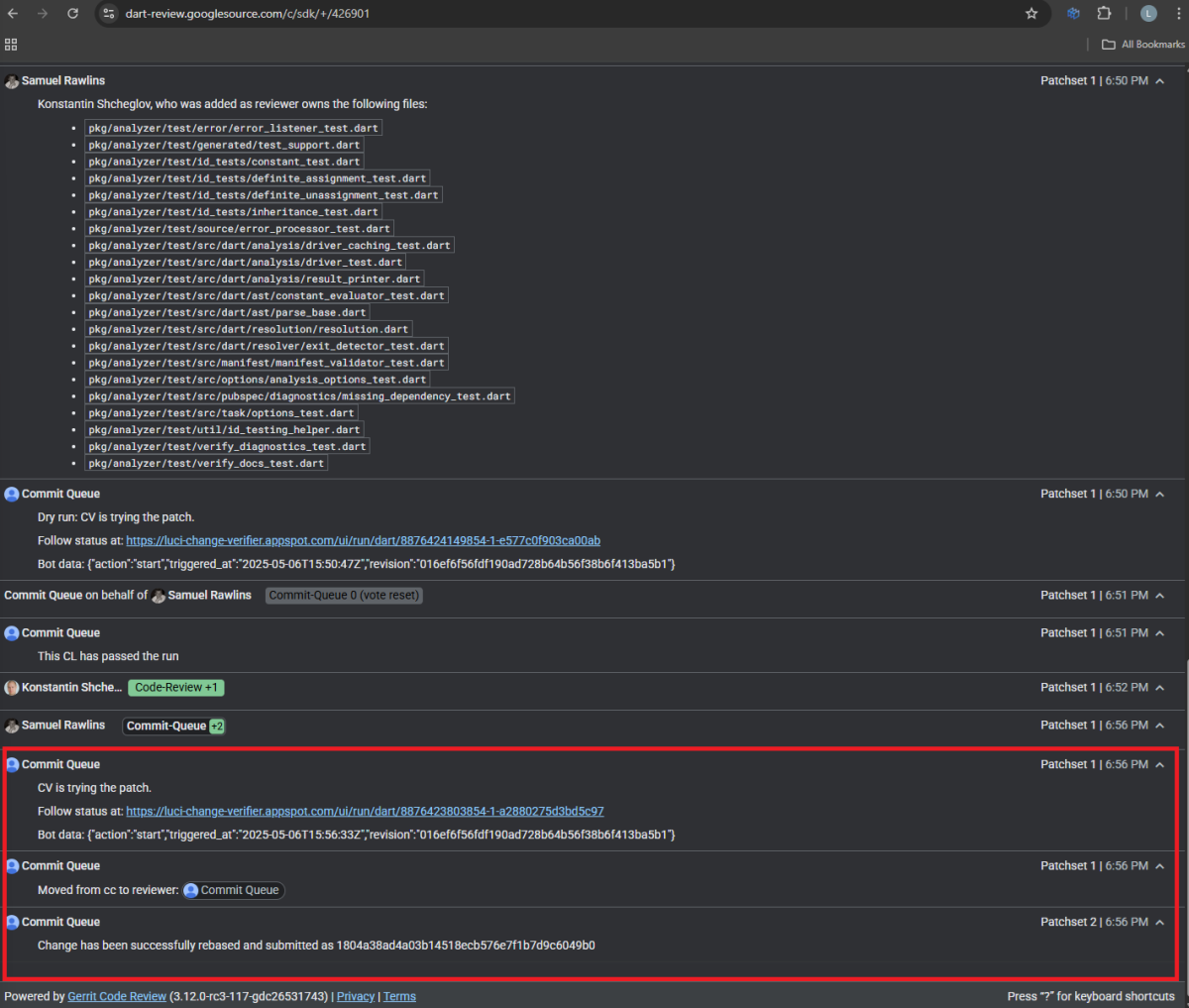The image size is (1189, 1008).
Task: Click the Commit Queue bot avatar
Action: pyautogui.click(x=12, y=493)
